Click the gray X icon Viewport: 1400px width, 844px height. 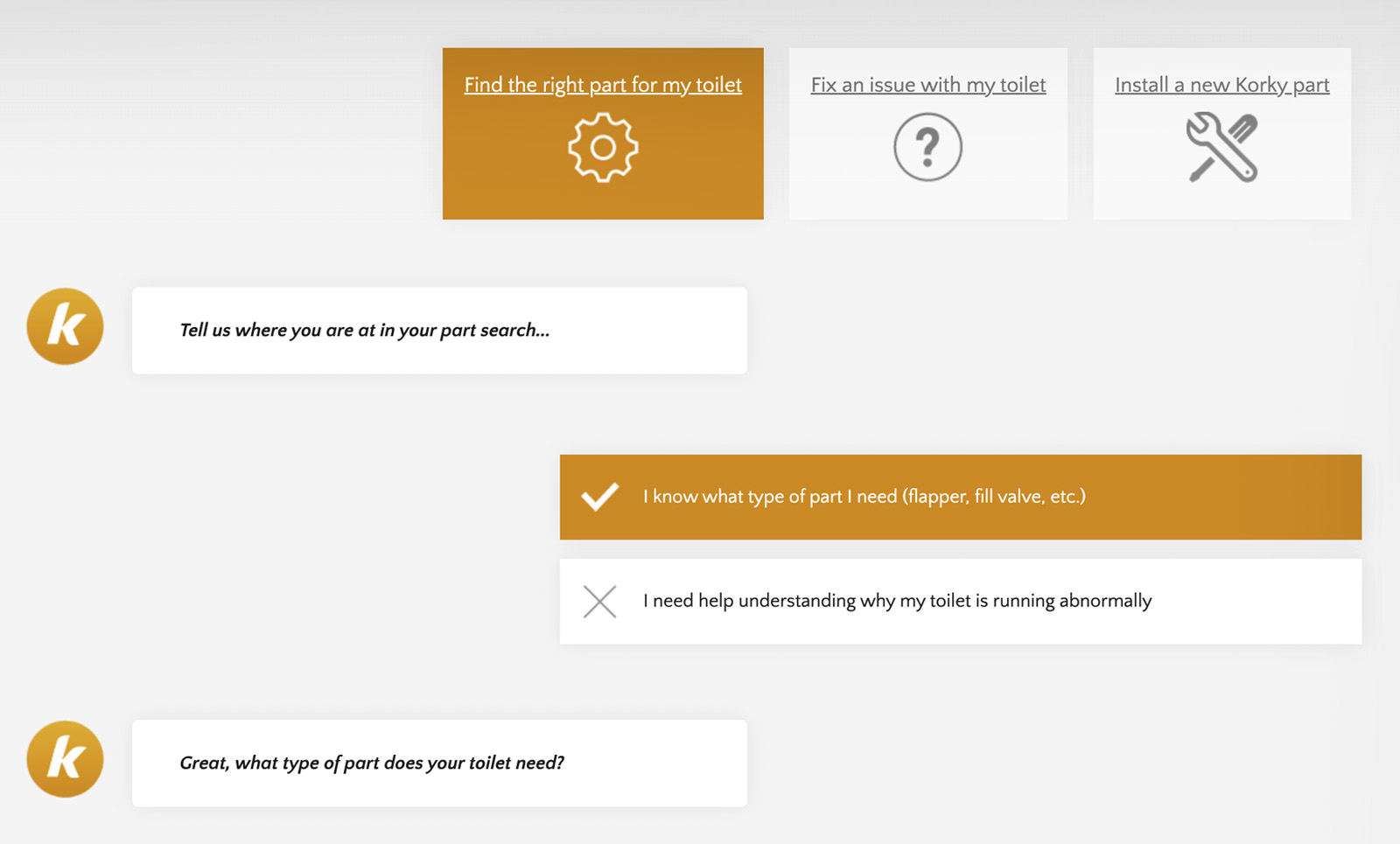coord(599,602)
